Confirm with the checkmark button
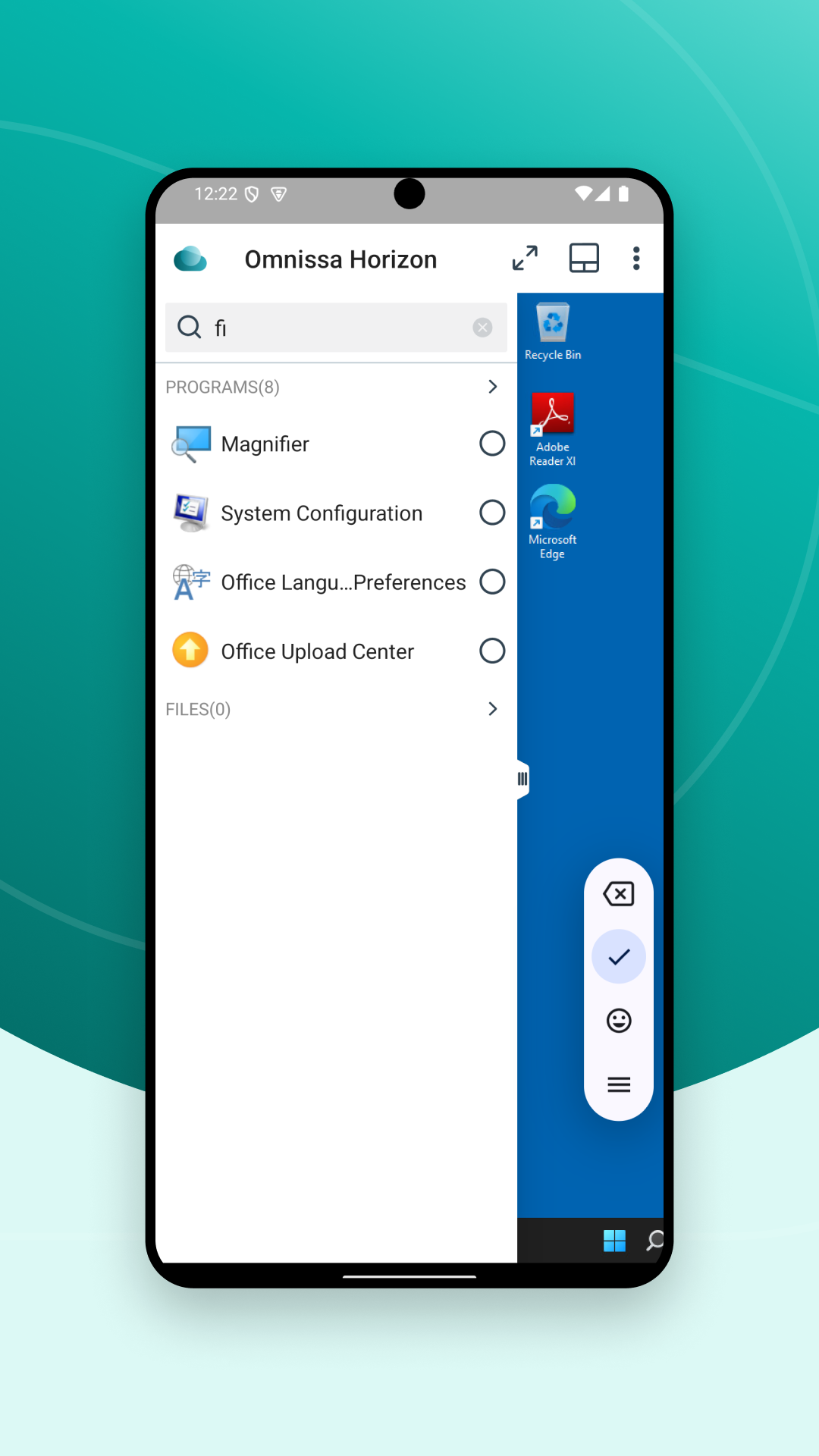 click(619, 957)
